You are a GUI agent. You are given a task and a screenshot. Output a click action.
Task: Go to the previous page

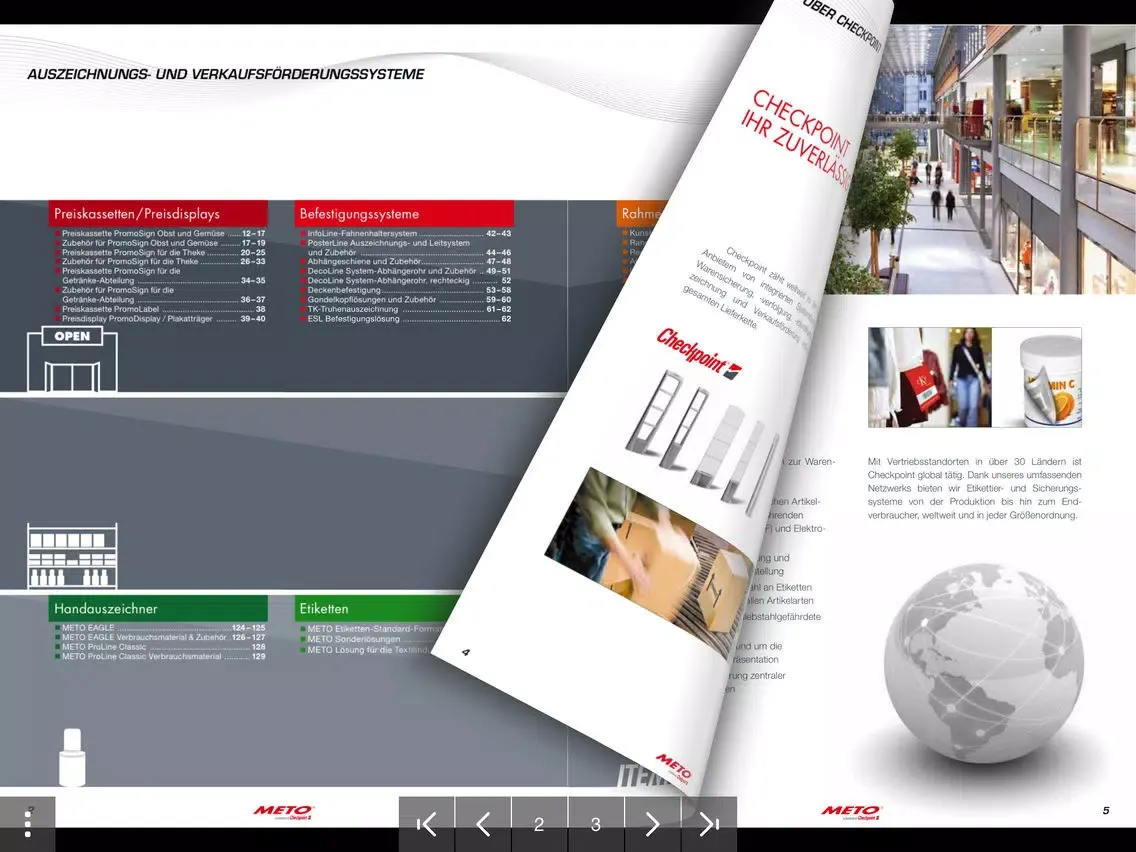pyautogui.click(x=483, y=824)
